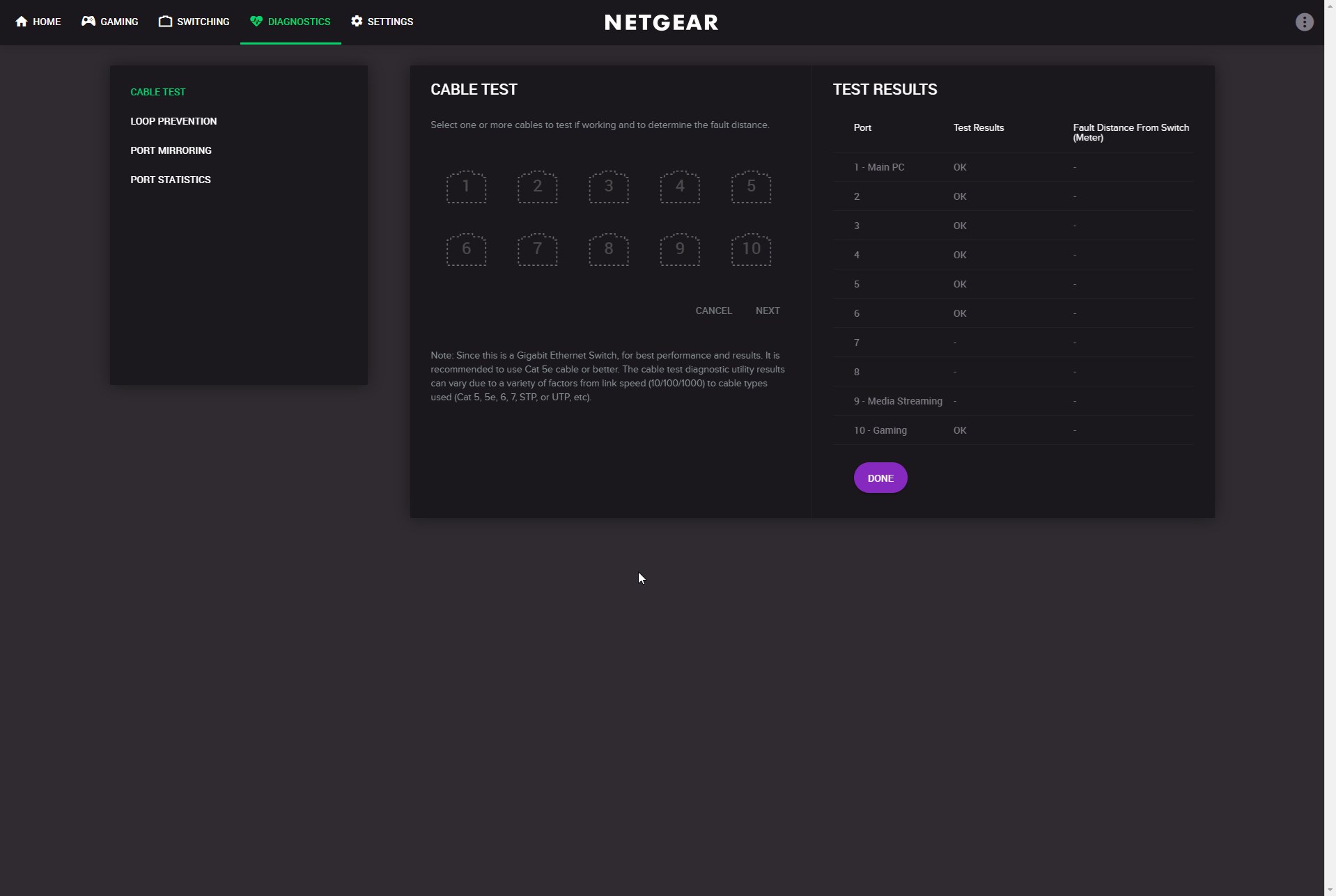
Task: Select port 6 icon for cable test
Action: coord(466,249)
